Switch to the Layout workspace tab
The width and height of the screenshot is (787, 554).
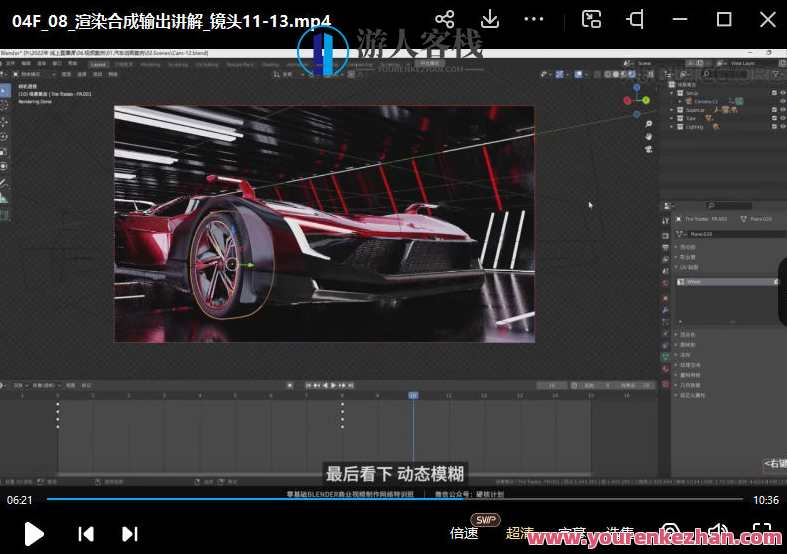[x=98, y=64]
